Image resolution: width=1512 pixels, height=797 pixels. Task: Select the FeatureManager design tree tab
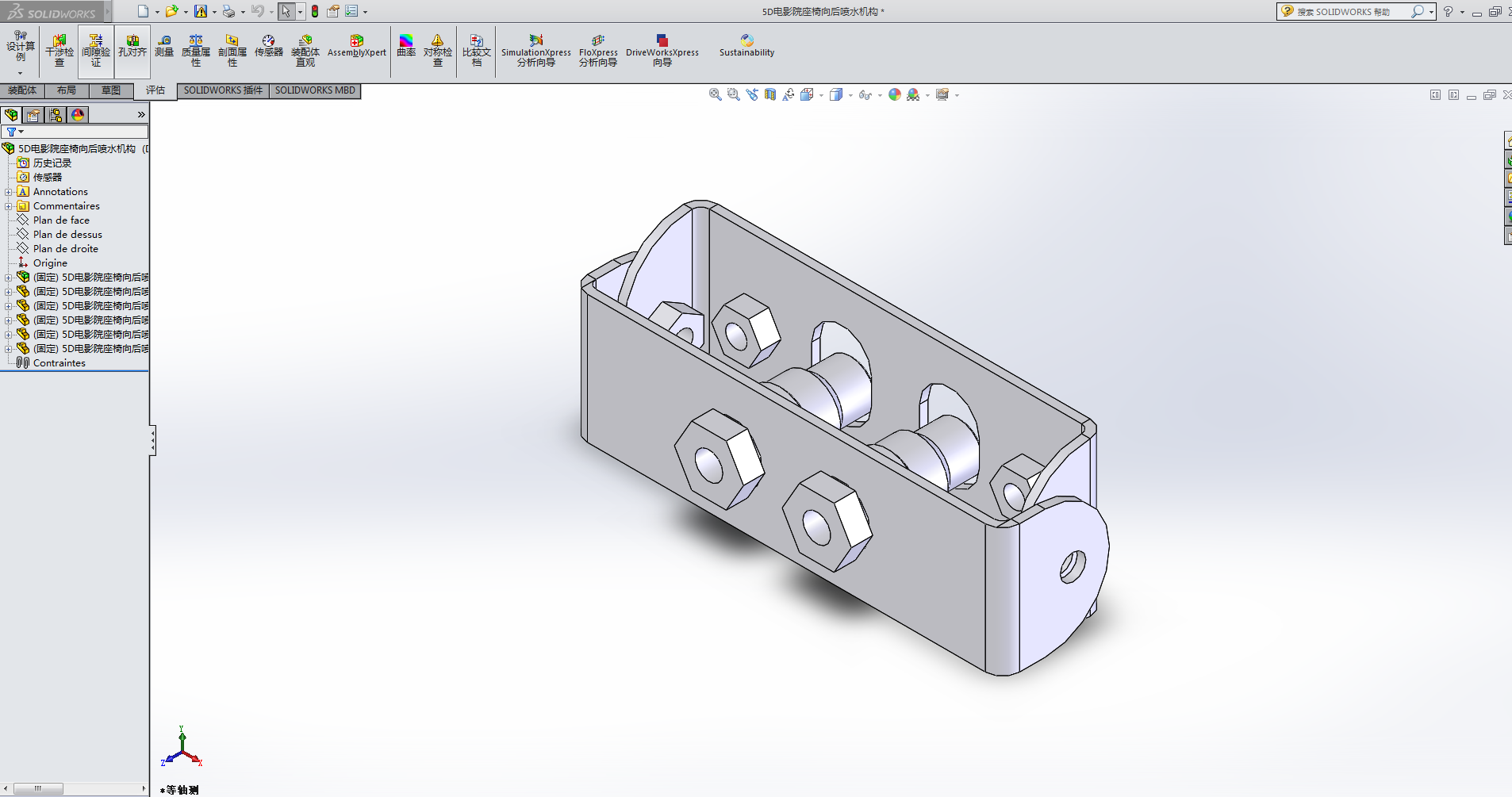[x=11, y=115]
